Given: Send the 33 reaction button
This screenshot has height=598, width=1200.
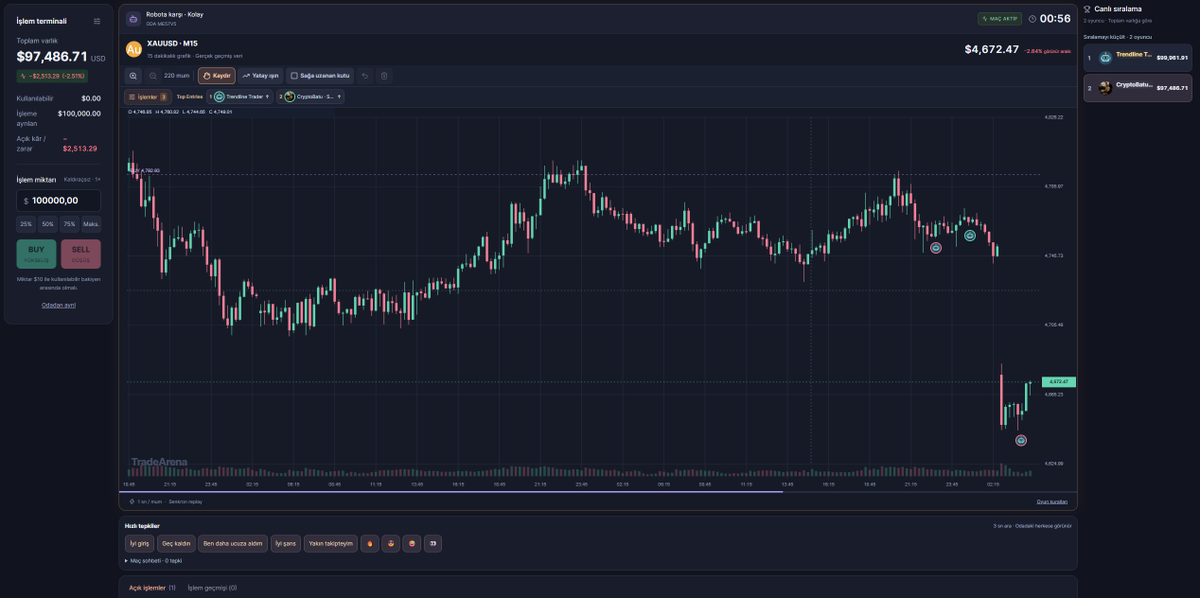Looking at the screenshot, I should tap(433, 543).
